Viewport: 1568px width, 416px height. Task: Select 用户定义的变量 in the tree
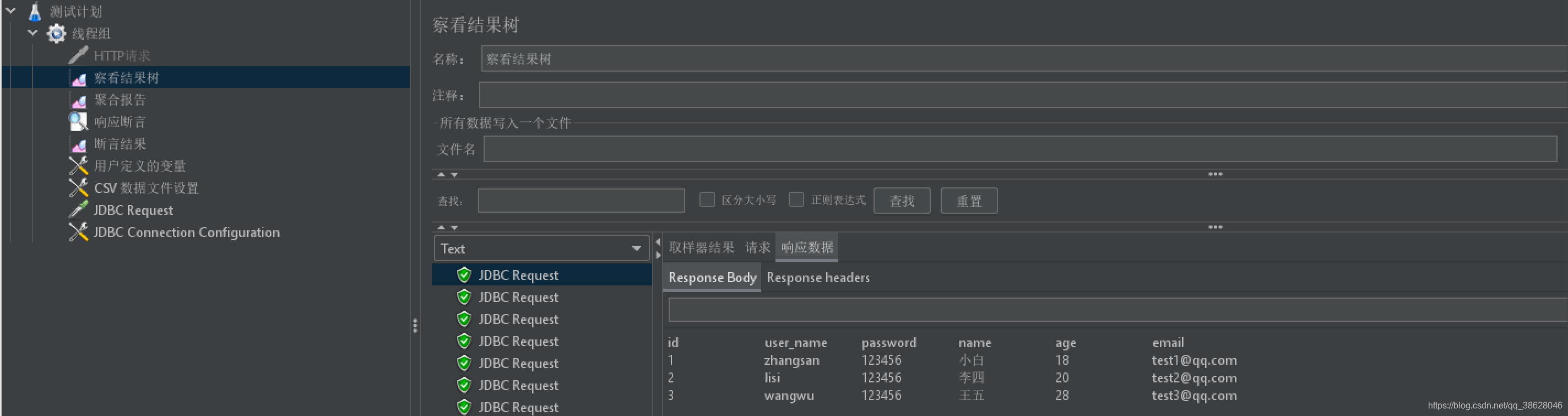click(x=139, y=166)
